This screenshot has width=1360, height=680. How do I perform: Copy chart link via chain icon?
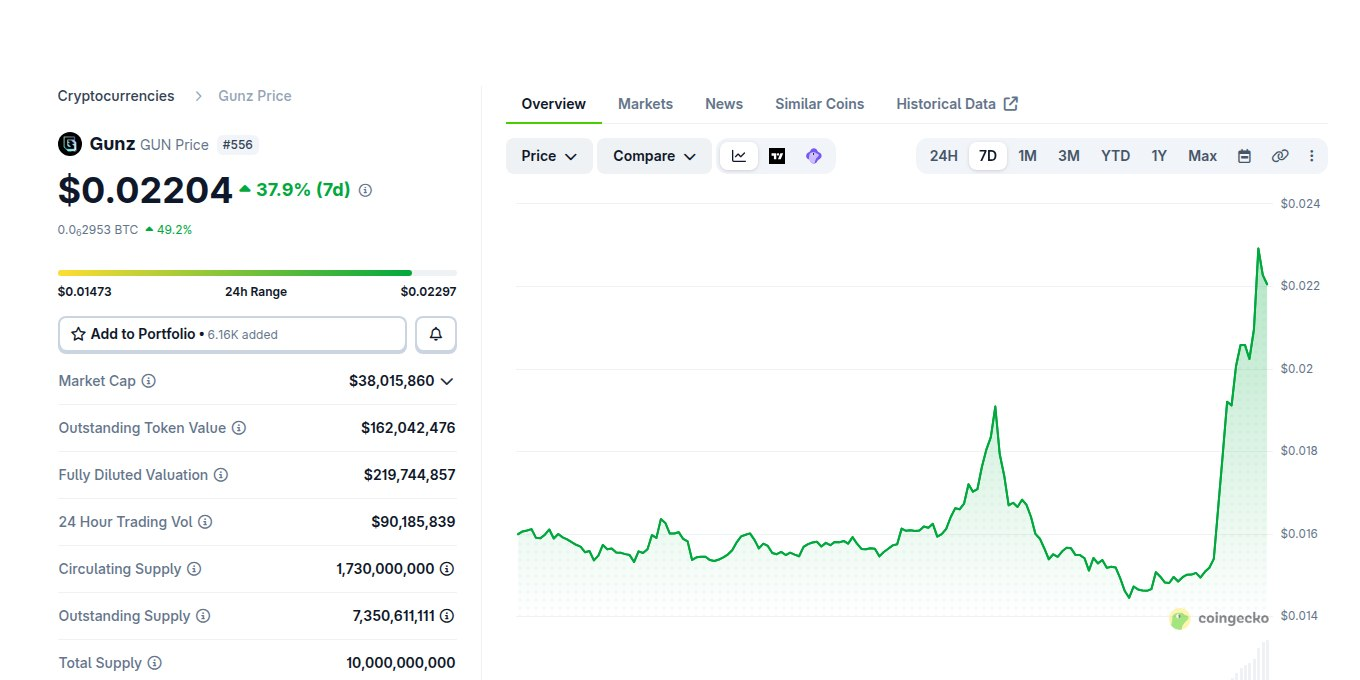(x=1280, y=156)
